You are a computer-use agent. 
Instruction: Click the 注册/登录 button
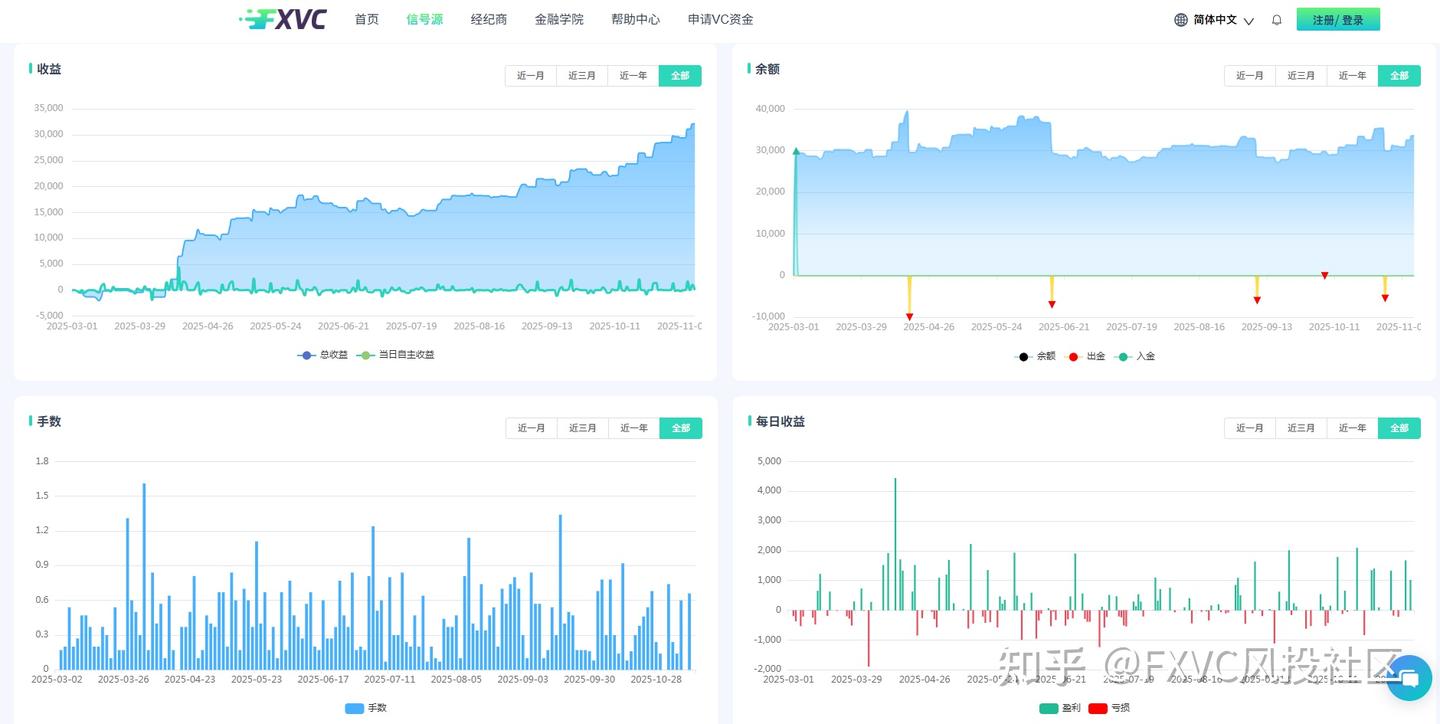[1338, 18]
